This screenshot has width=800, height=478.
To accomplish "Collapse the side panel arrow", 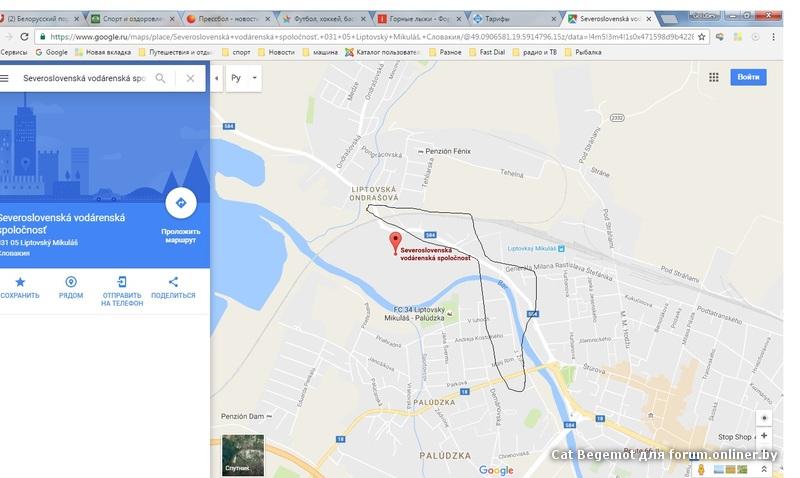I will point(216,78).
